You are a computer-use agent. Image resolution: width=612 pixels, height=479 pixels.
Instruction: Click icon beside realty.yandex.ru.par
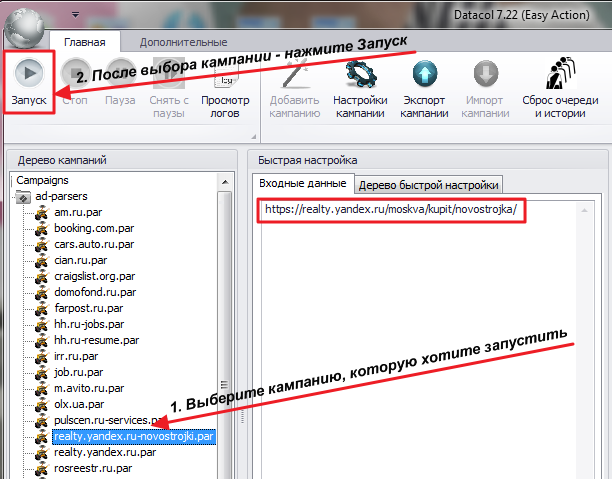pos(42,453)
